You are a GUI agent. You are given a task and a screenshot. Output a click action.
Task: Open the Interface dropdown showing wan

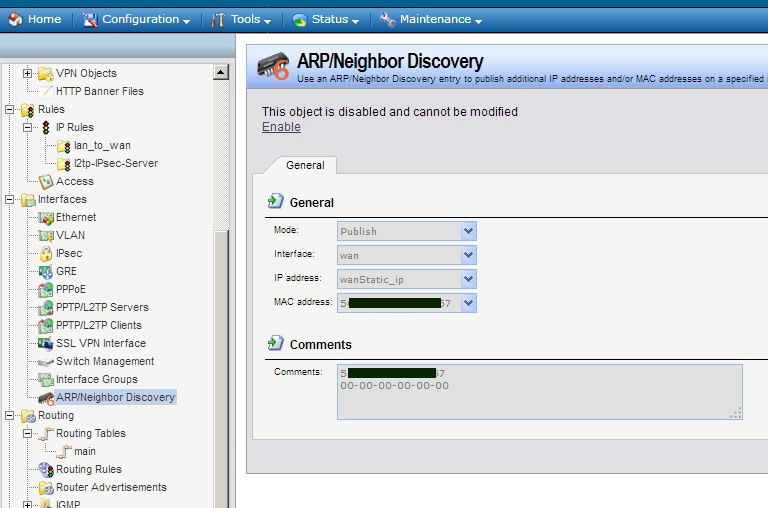point(468,255)
